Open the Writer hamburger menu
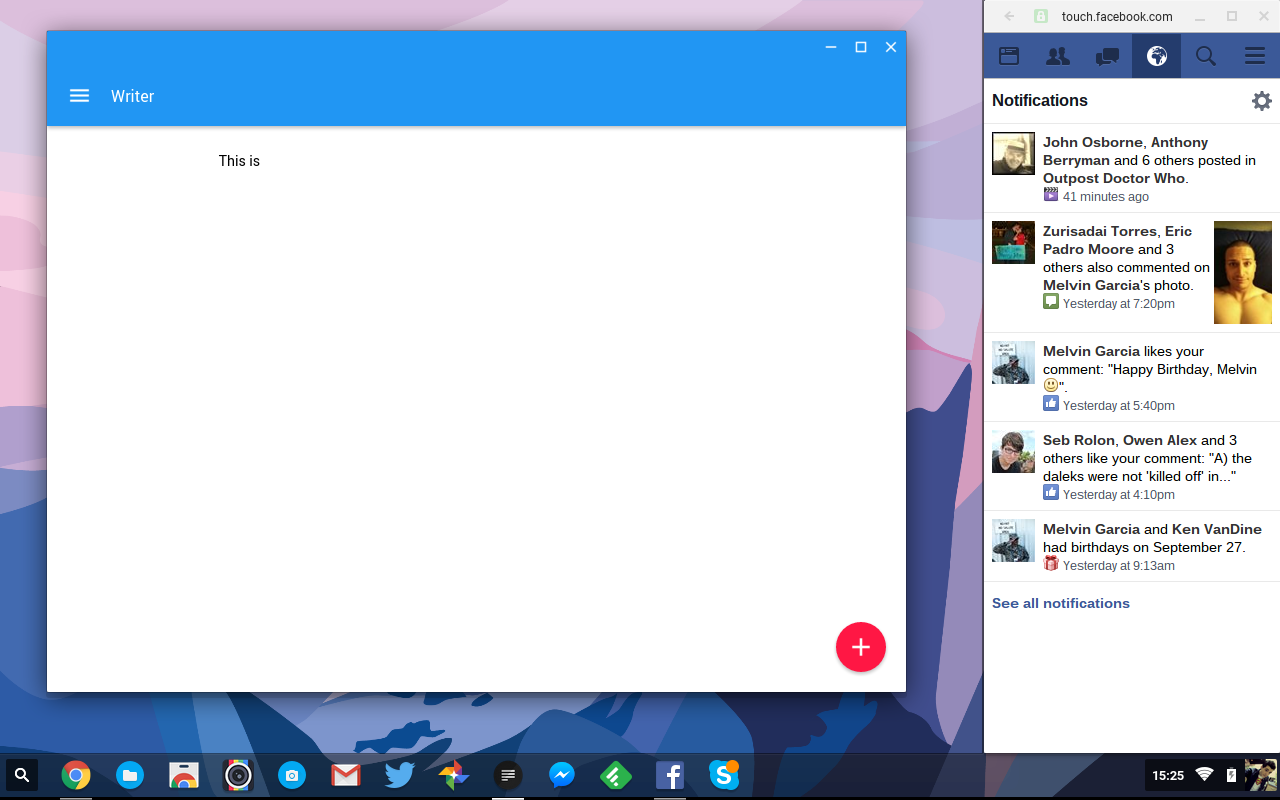 coord(79,96)
